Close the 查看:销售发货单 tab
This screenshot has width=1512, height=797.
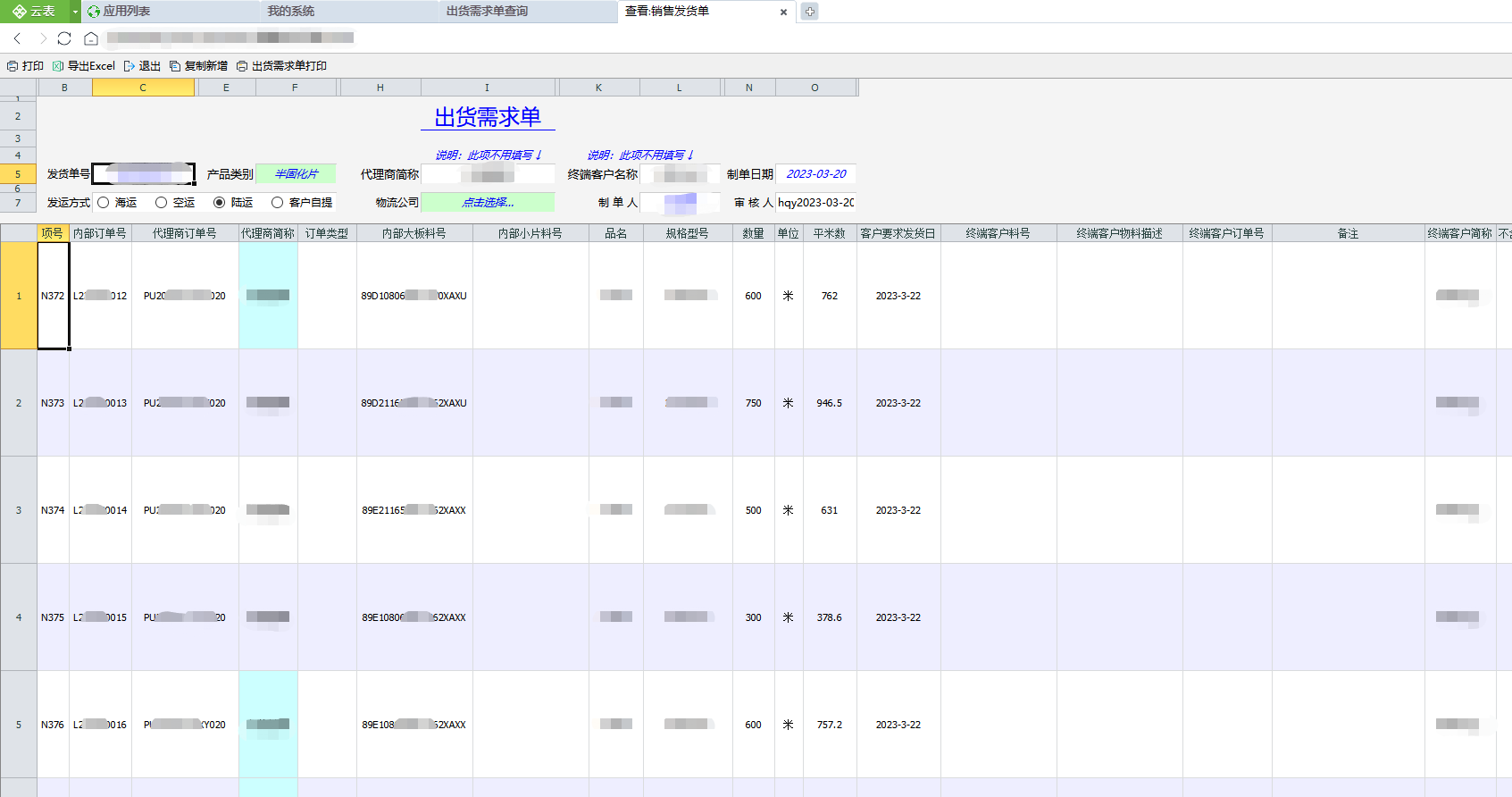tap(783, 13)
